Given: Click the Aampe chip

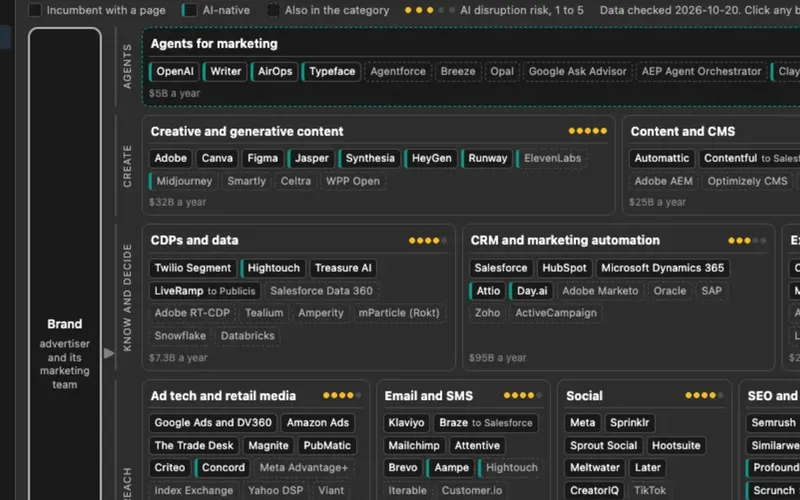Looking at the screenshot, I should (451, 468).
